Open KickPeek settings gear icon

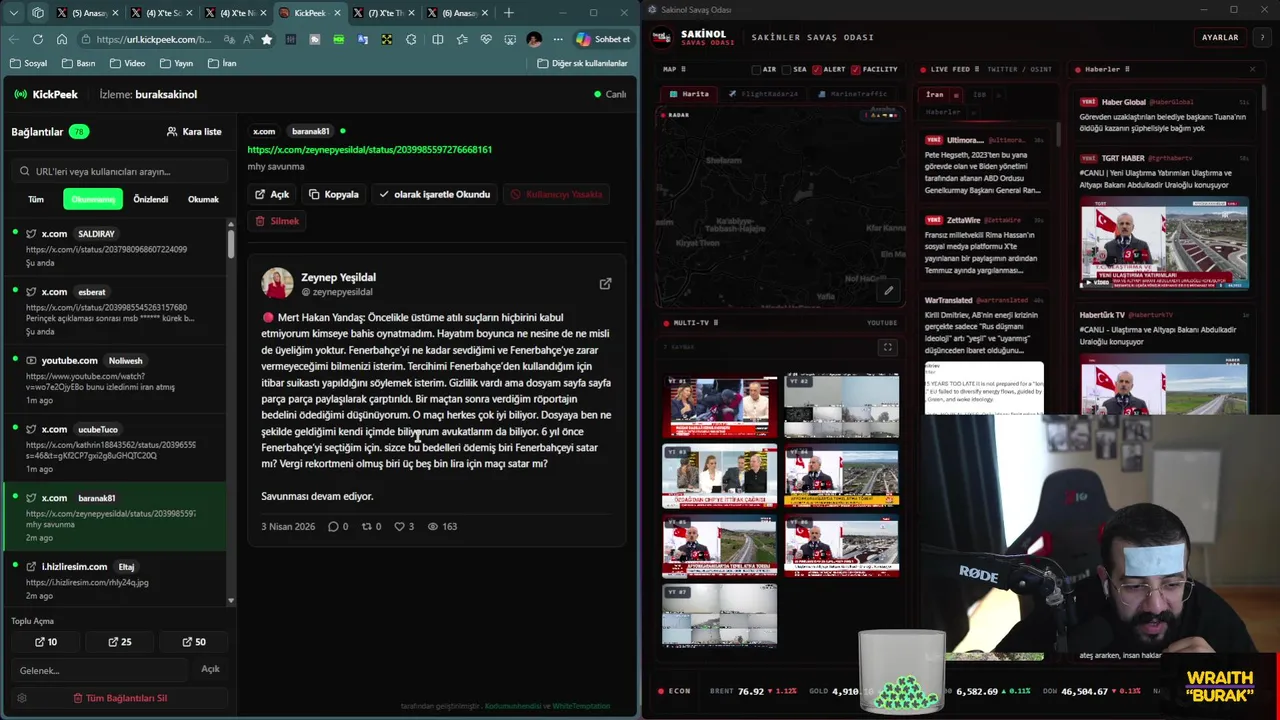click(x=22, y=698)
